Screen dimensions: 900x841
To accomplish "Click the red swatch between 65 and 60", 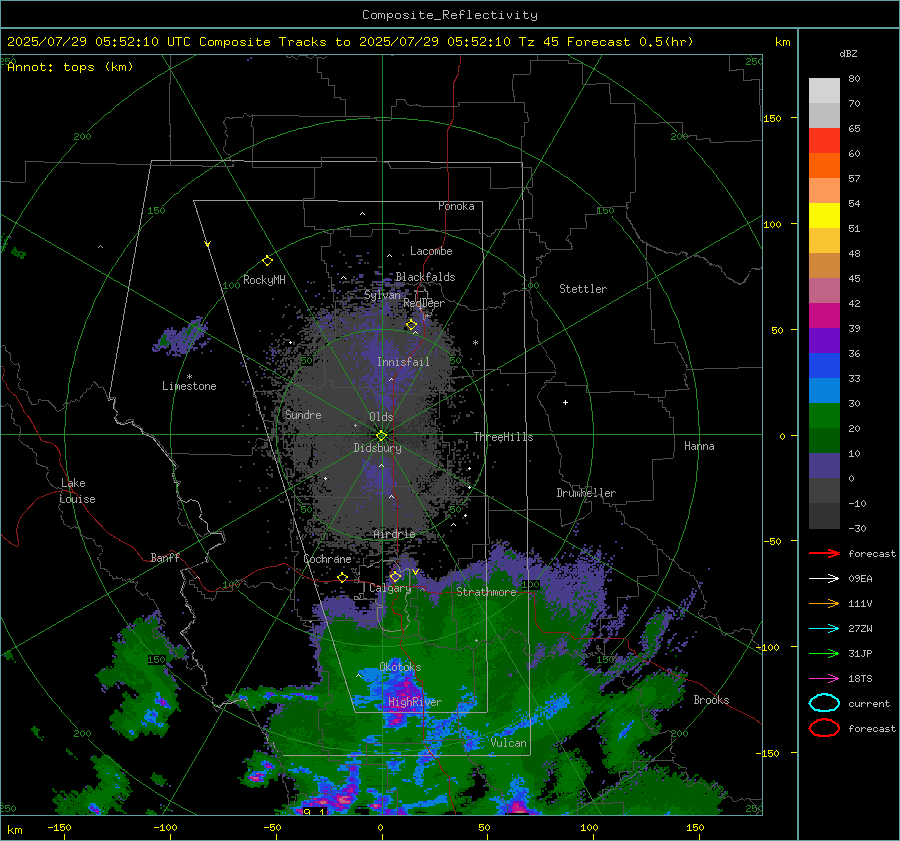I will [824, 141].
